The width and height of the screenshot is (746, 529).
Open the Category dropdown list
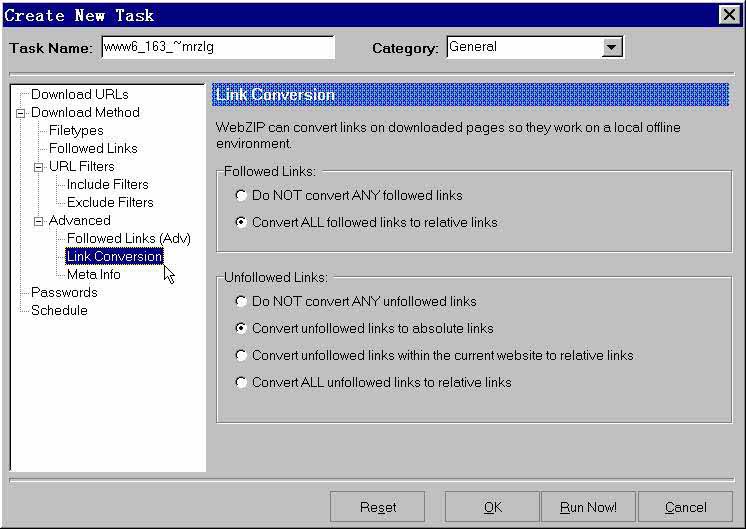pos(612,47)
